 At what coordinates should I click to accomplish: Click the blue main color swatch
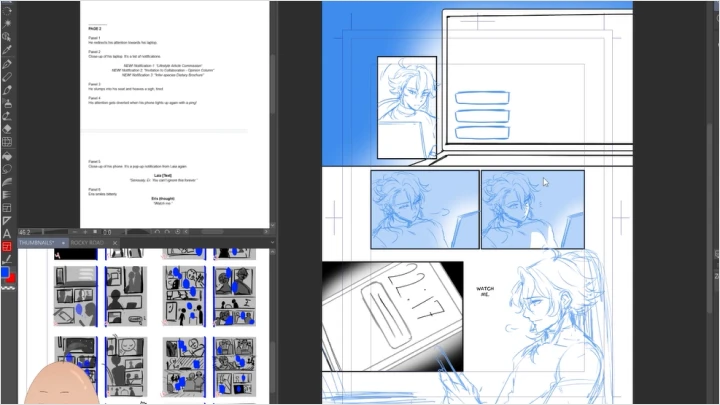[5, 272]
